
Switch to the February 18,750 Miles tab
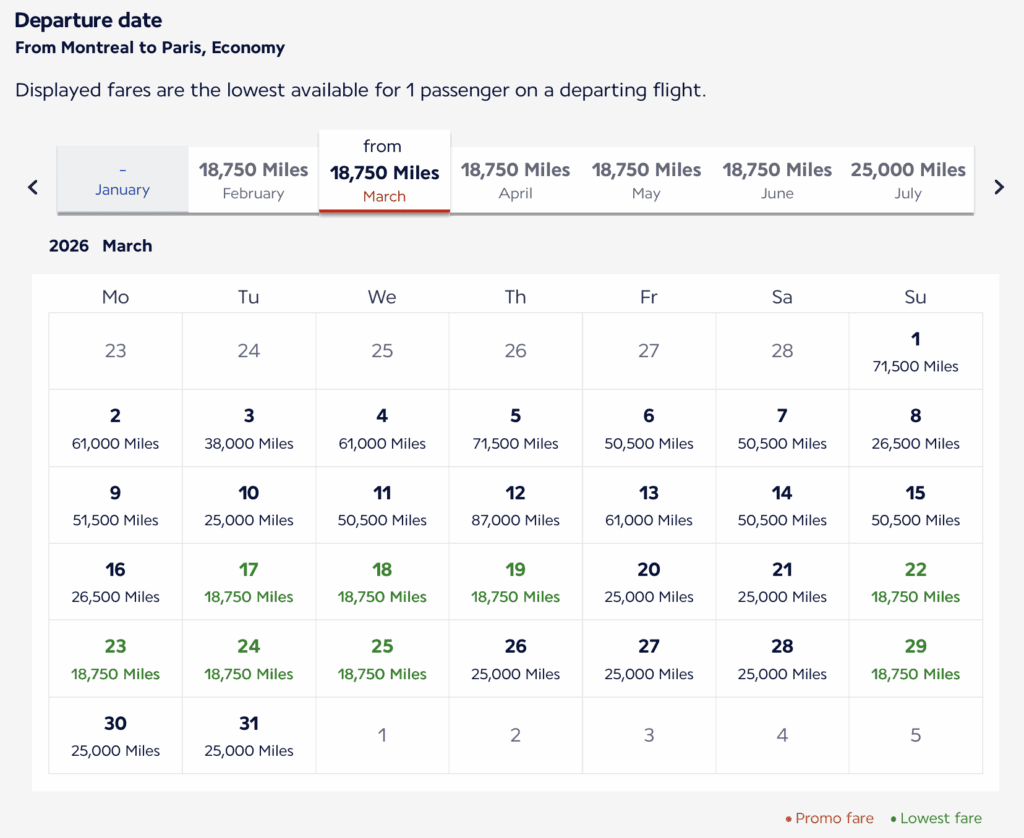[253, 180]
